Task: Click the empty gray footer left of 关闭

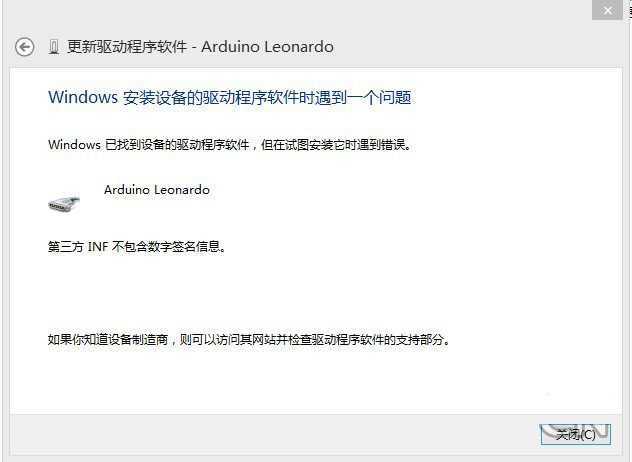Action: click(274, 435)
